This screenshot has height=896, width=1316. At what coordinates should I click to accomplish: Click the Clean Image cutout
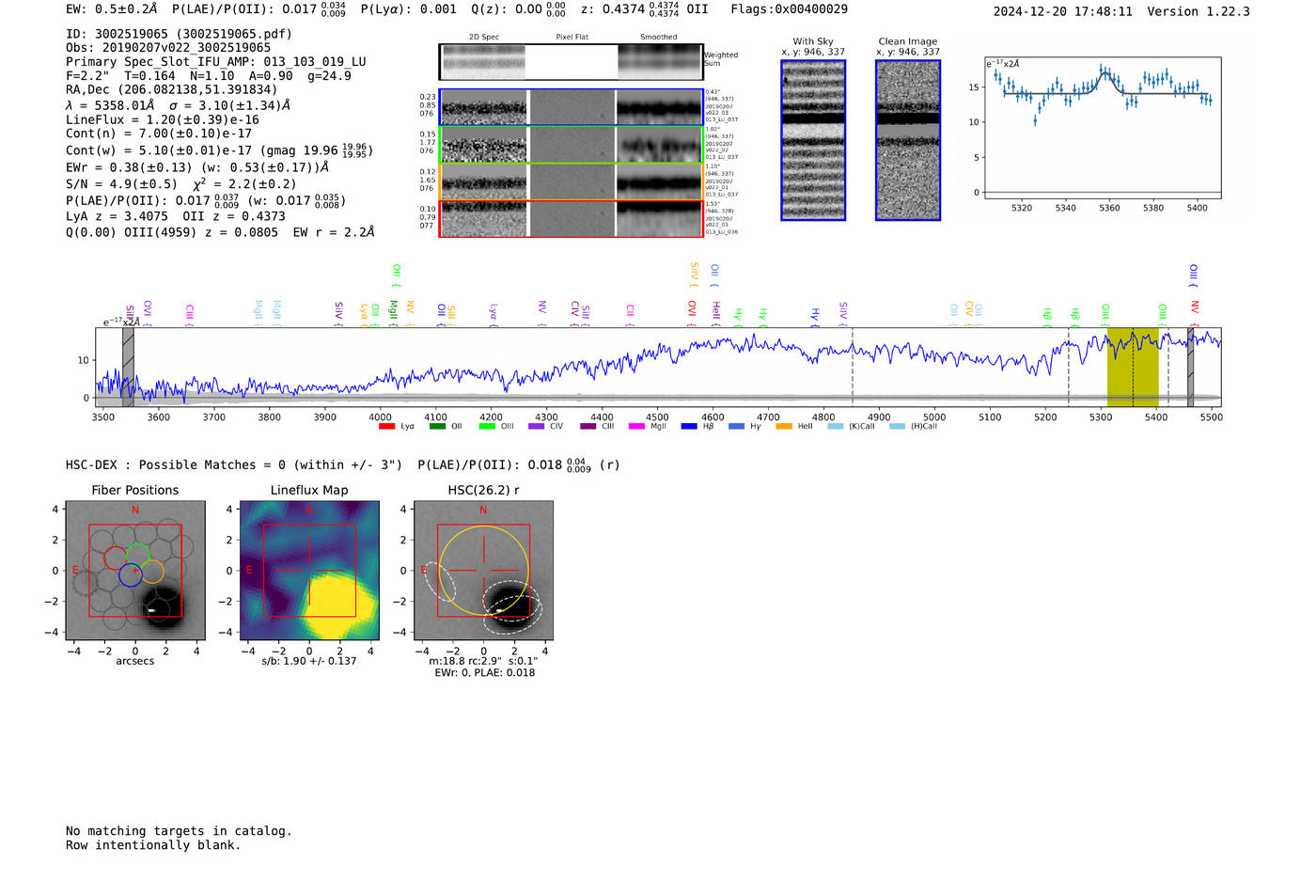pos(908,140)
